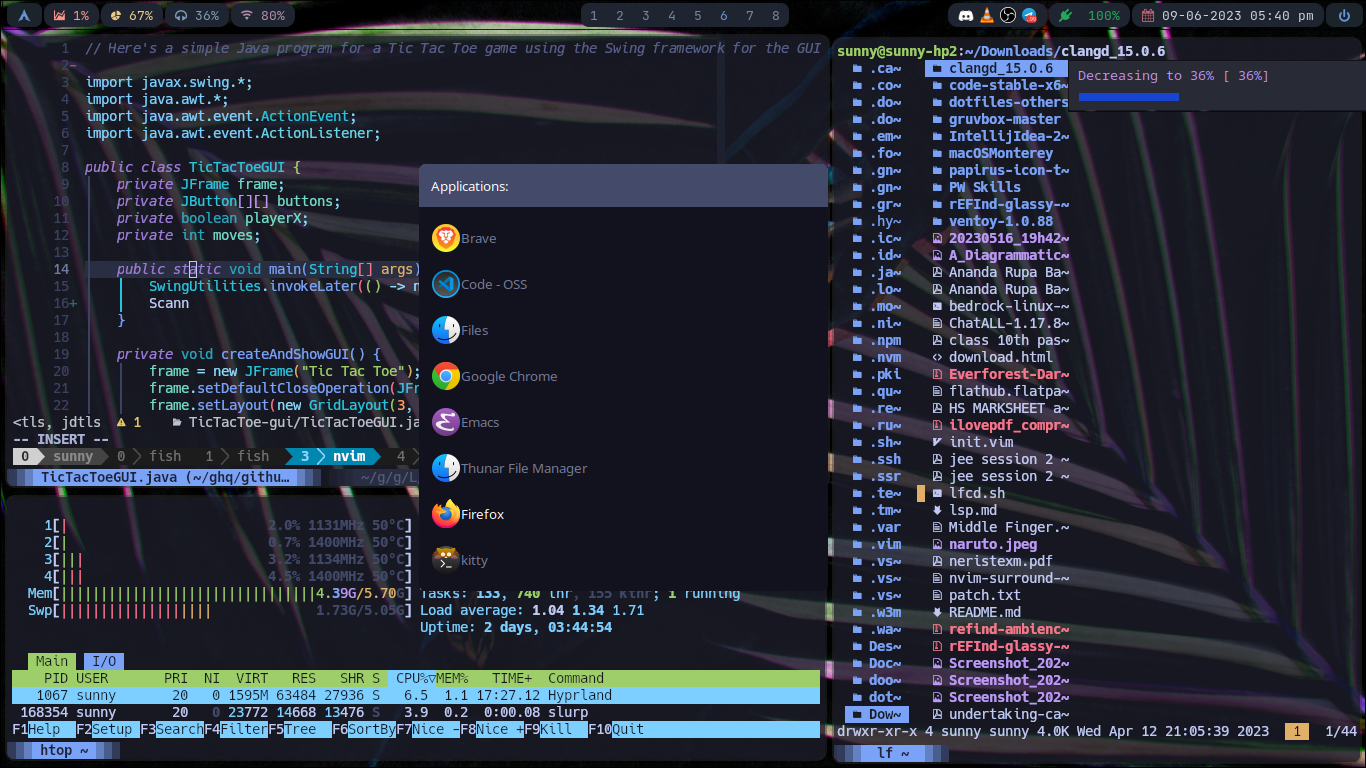Viewport: 1366px width, 768px height.
Task: Launch Files from the Applications list
Action: (623, 330)
